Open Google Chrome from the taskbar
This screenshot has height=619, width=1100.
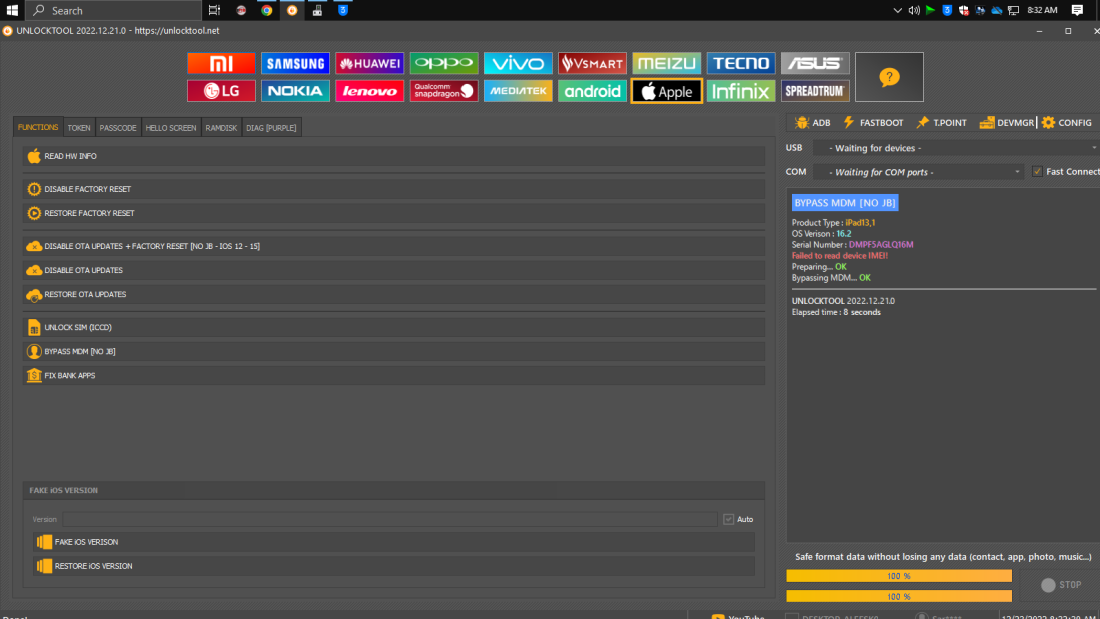pyautogui.click(x=267, y=10)
